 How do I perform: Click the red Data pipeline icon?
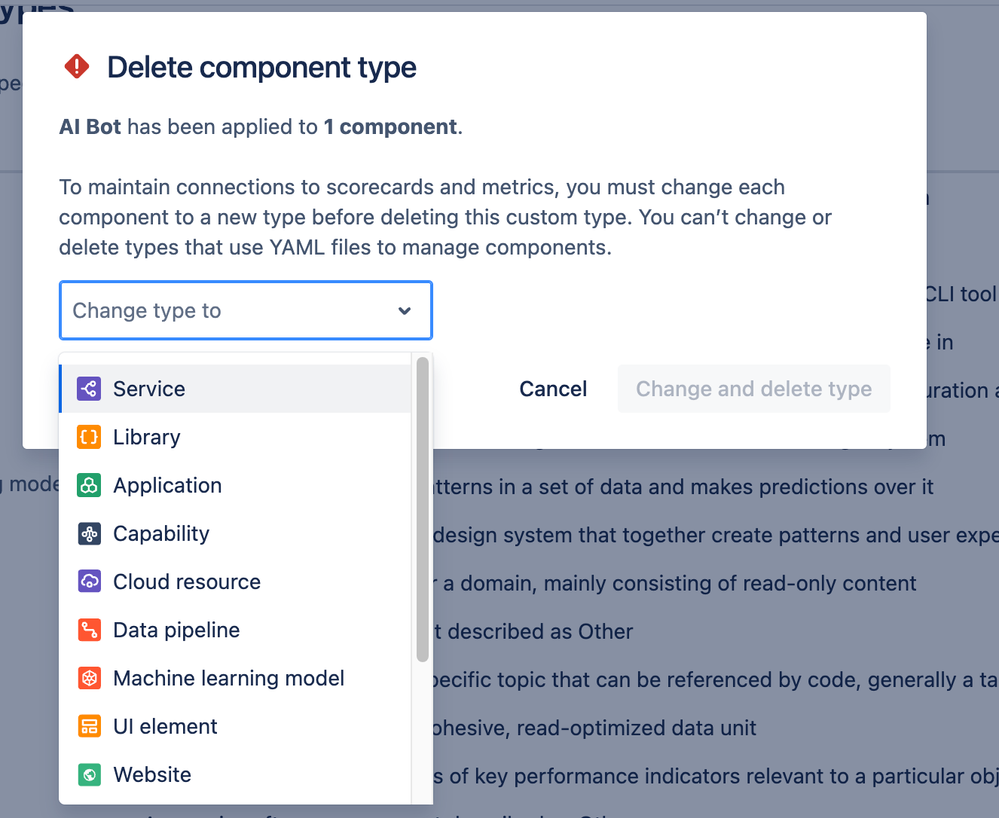point(89,630)
